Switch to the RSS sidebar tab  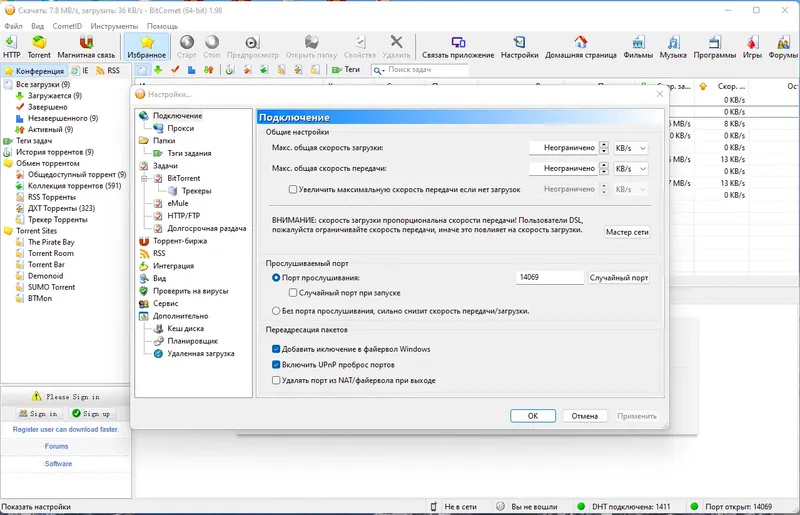click(x=108, y=70)
